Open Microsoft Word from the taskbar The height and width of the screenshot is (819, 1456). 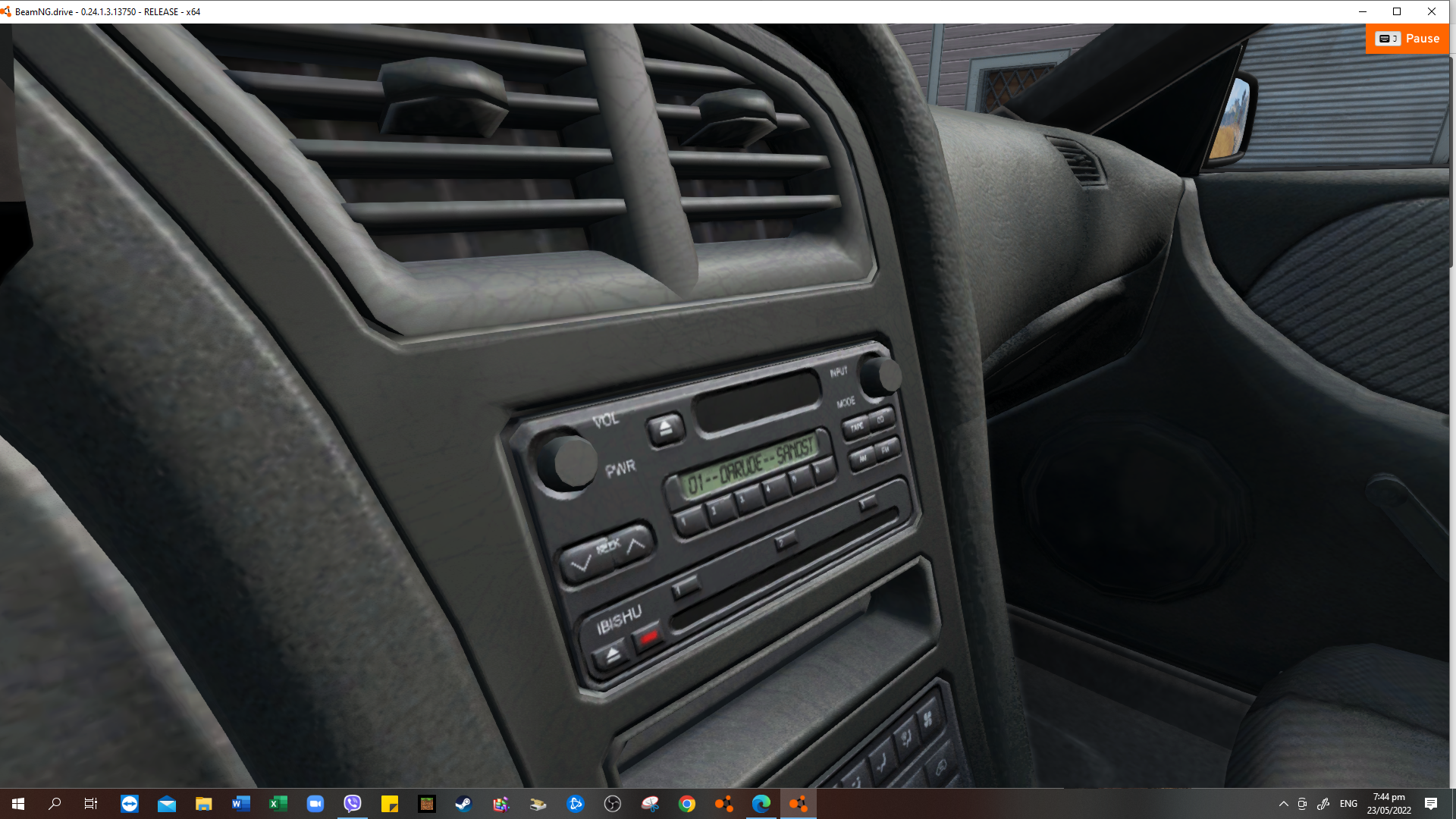(x=241, y=804)
